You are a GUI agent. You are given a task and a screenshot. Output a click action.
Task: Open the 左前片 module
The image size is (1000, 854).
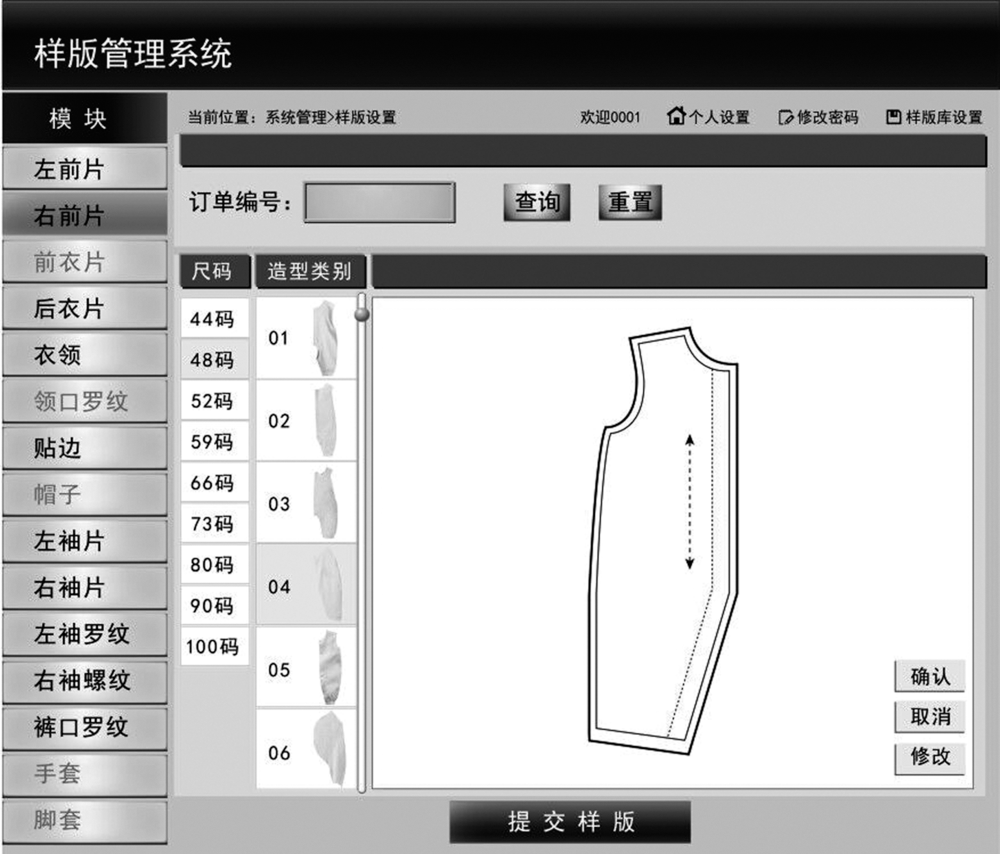click(84, 169)
